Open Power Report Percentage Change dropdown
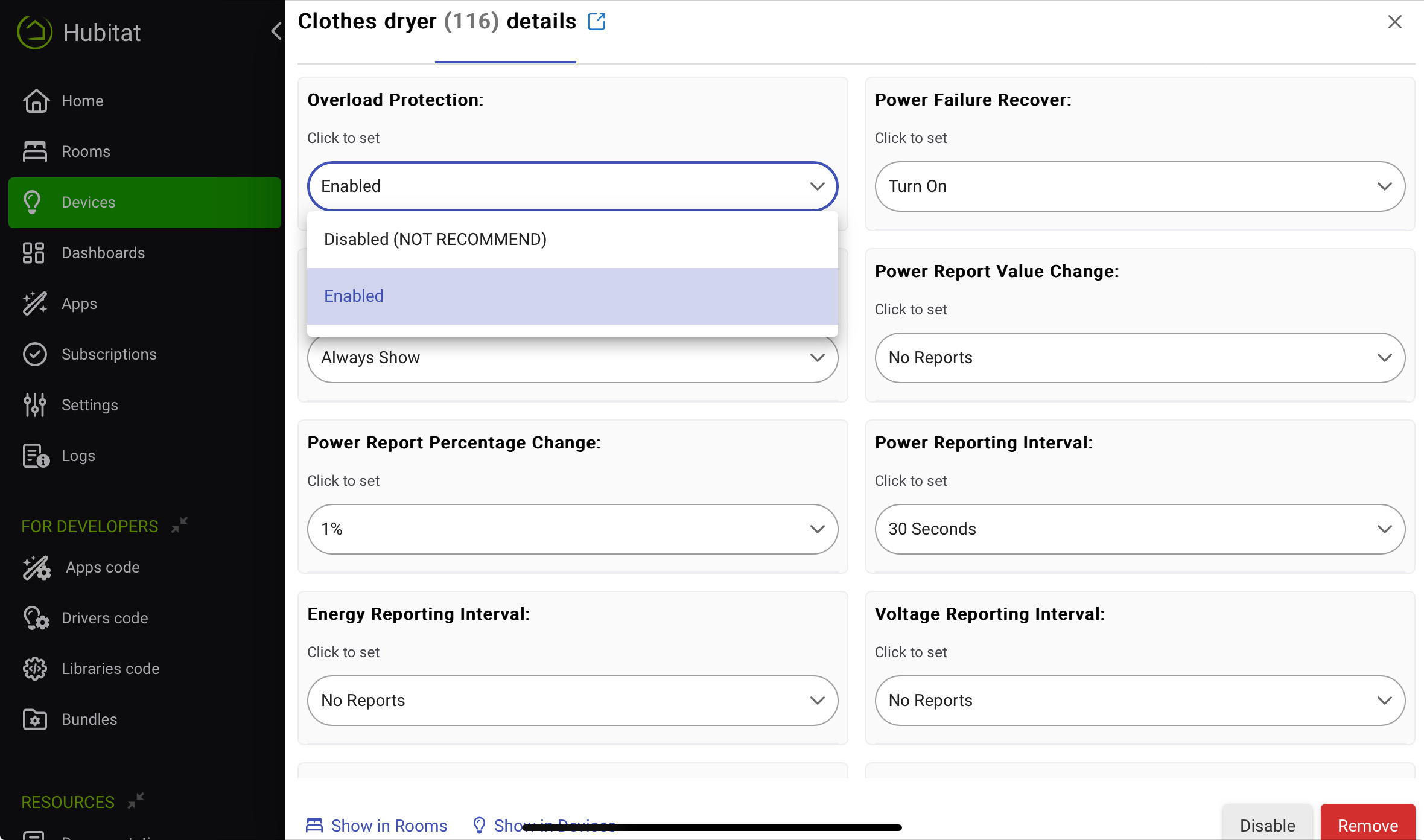This screenshot has height=840, width=1424. [x=573, y=529]
